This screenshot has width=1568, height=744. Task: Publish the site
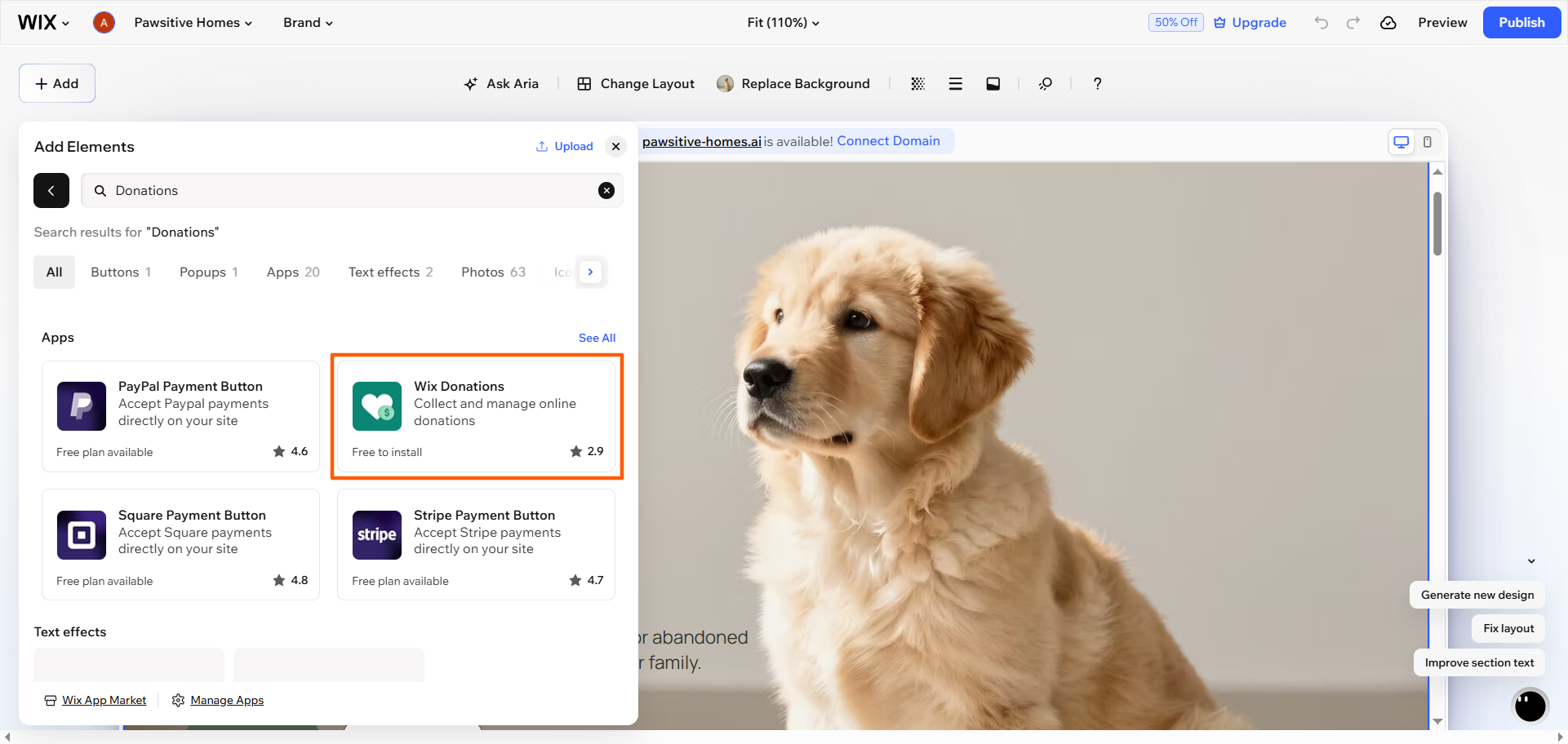[1521, 22]
